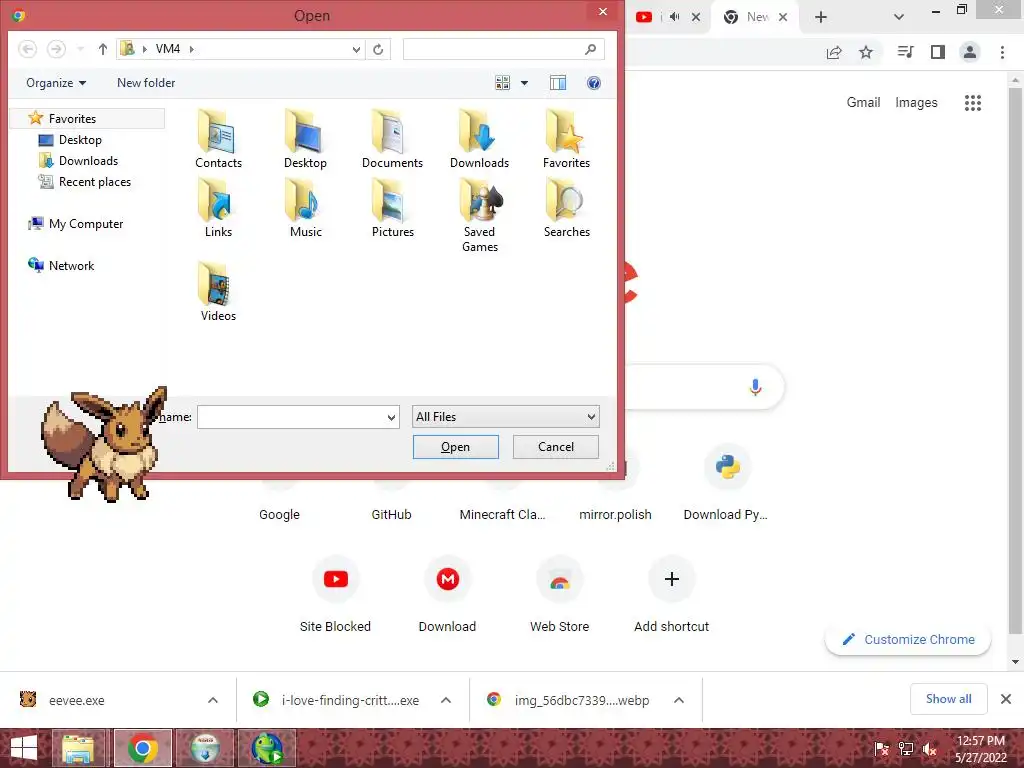1024x768 pixels.
Task: Open the Music folder
Action: coord(305,209)
